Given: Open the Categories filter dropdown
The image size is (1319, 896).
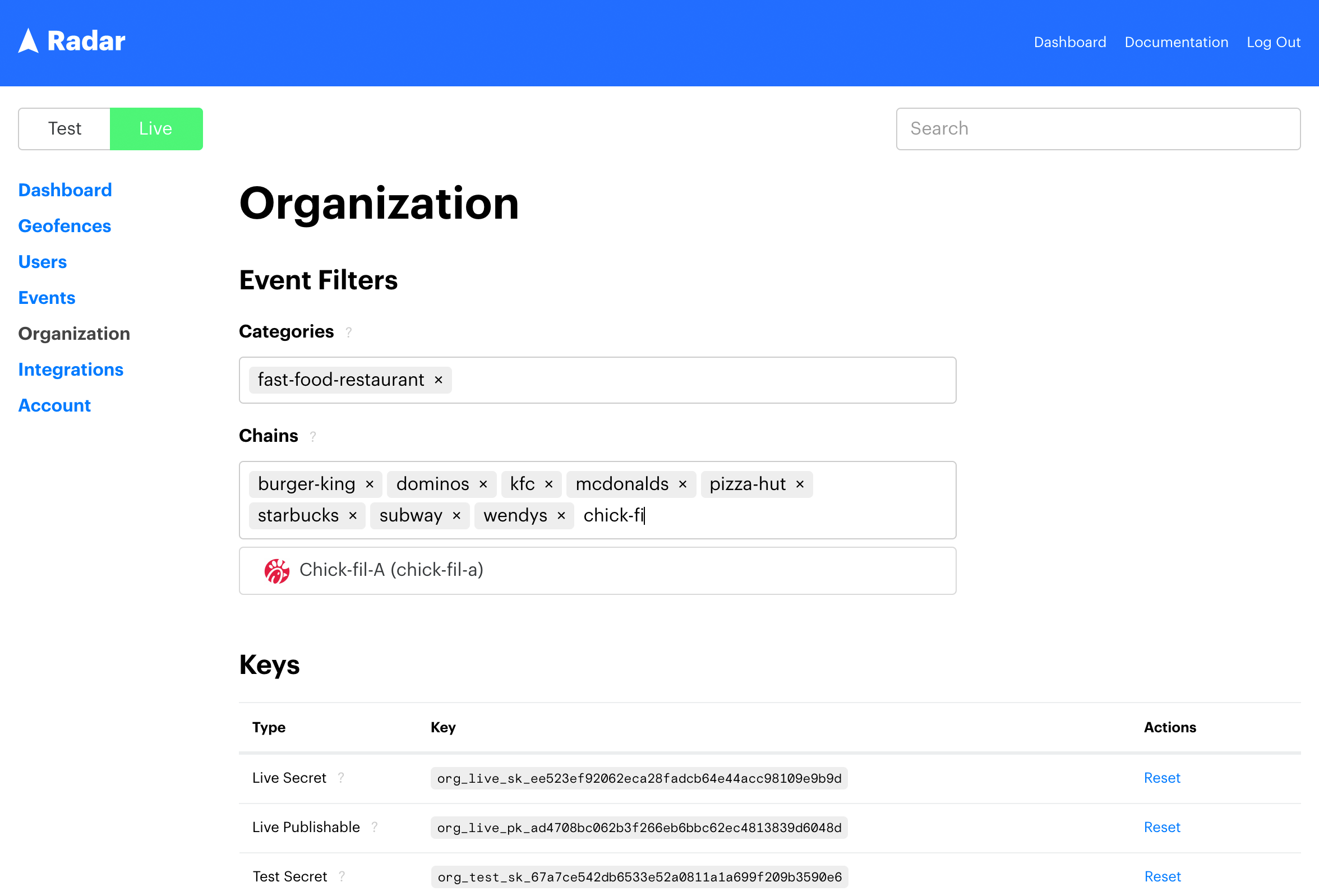Looking at the screenshot, I should point(700,380).
